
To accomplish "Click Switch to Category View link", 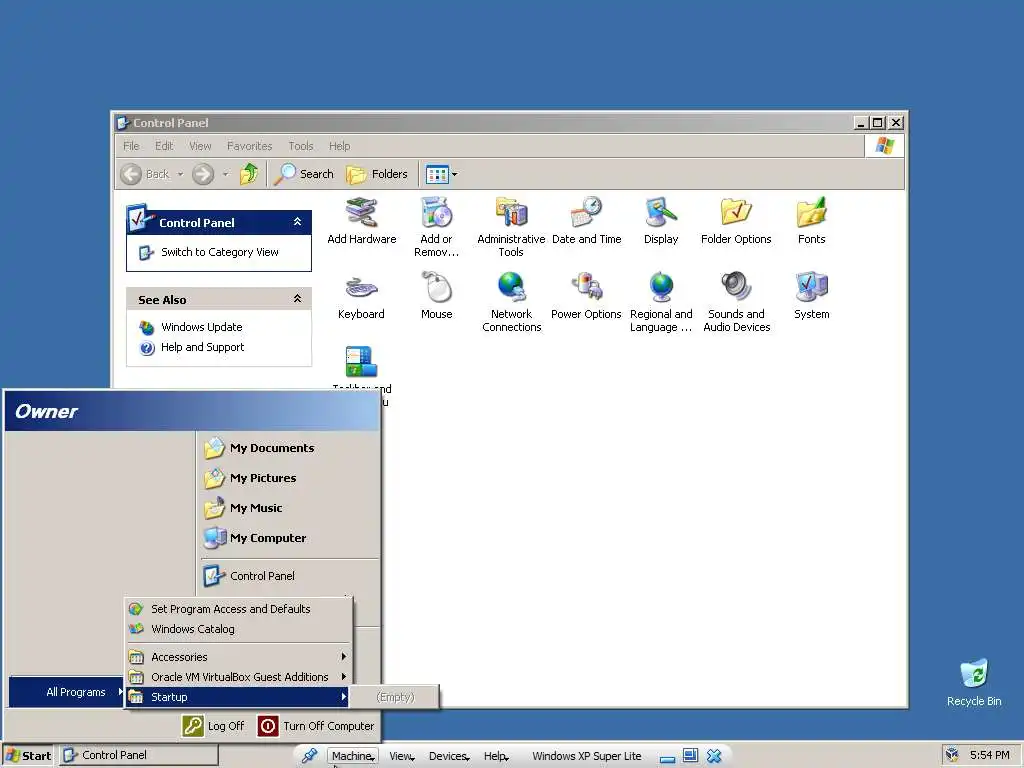I will pyautogui.click(x=209, y=252).
